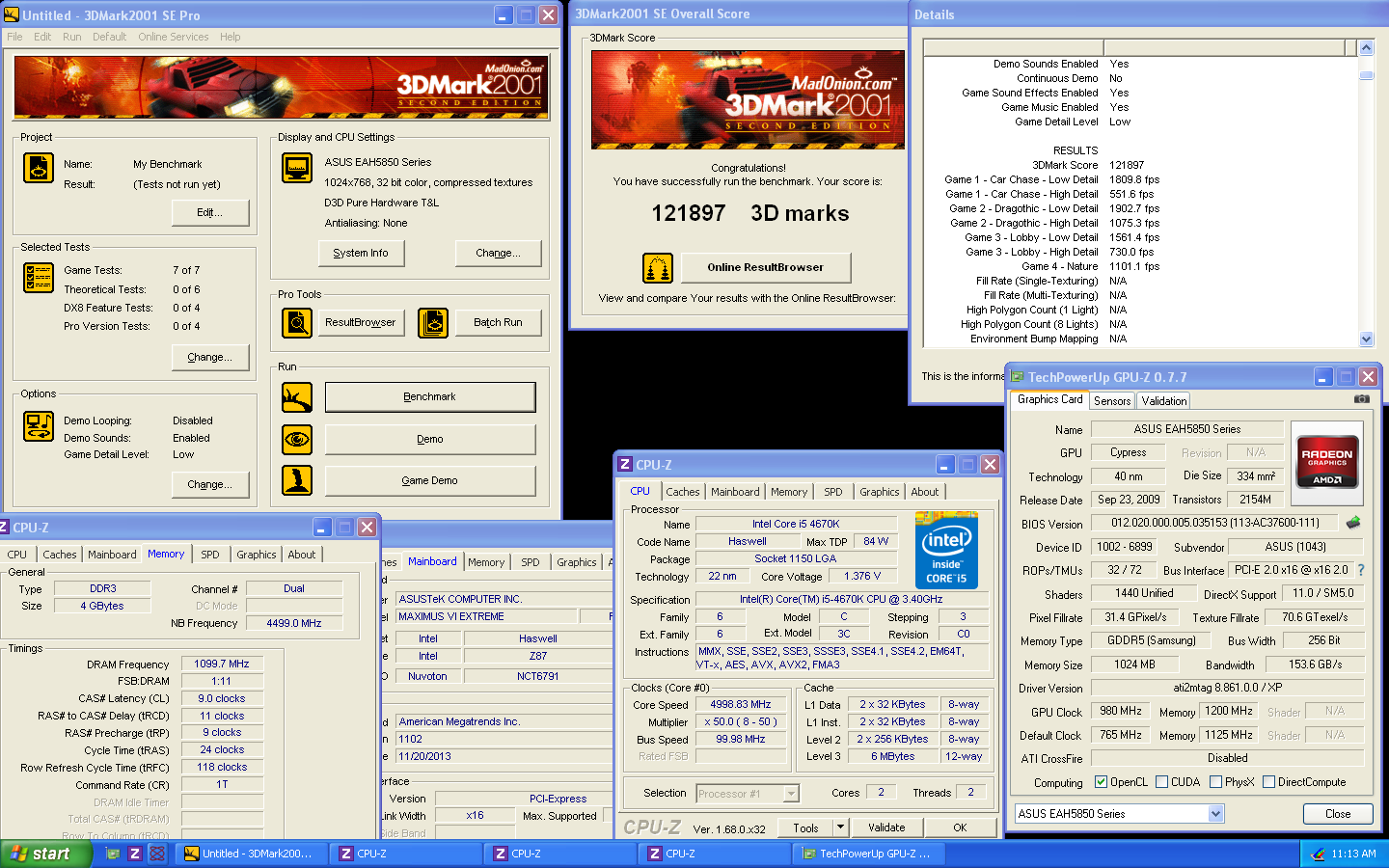Select the CPU tab in CPU-Z Memory window
Screen dimensions: 1389x868
click(x=17, y=555)
